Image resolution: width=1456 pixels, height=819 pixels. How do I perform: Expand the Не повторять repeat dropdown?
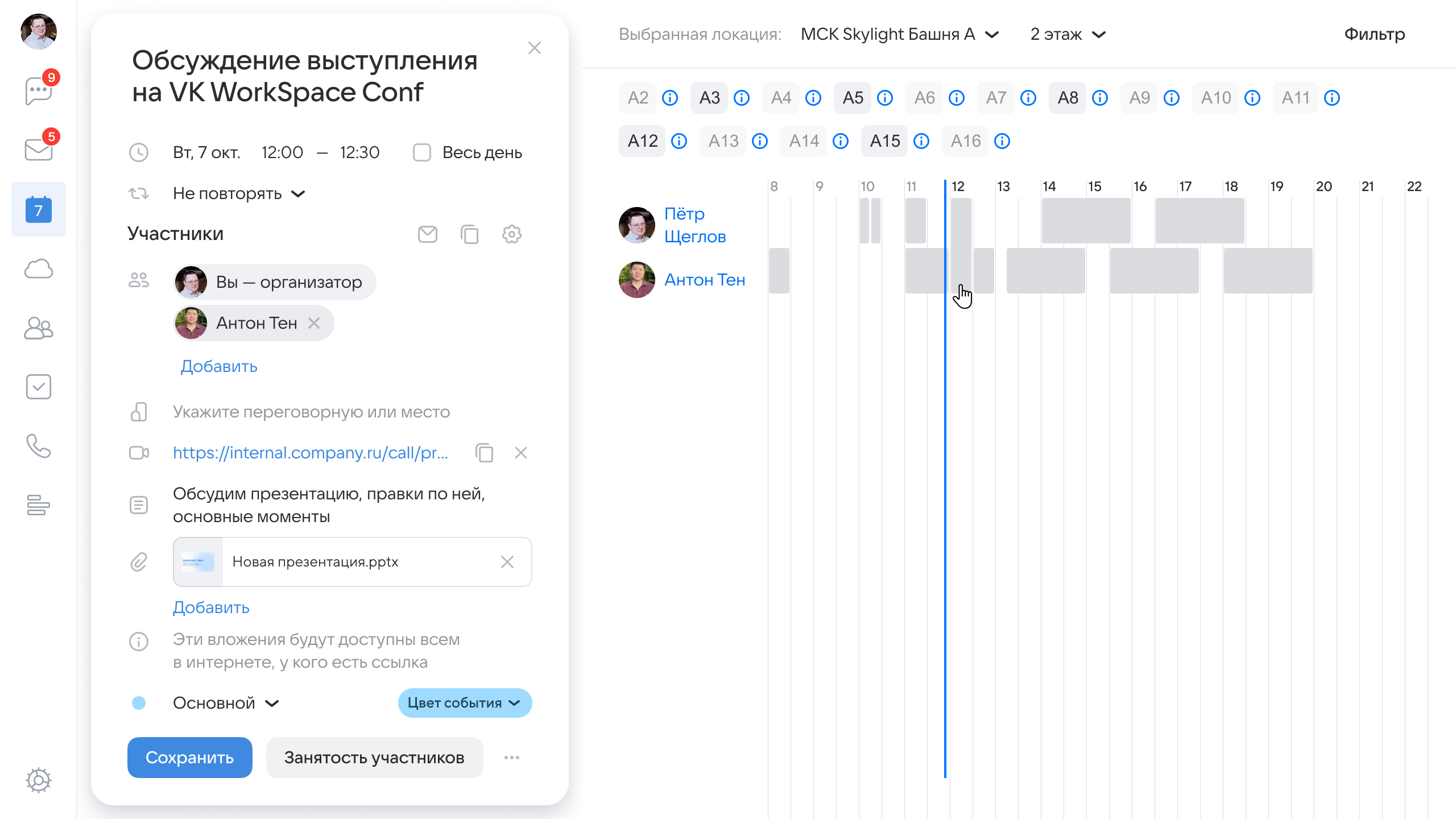pyautogui.click(x=239, y=193)
